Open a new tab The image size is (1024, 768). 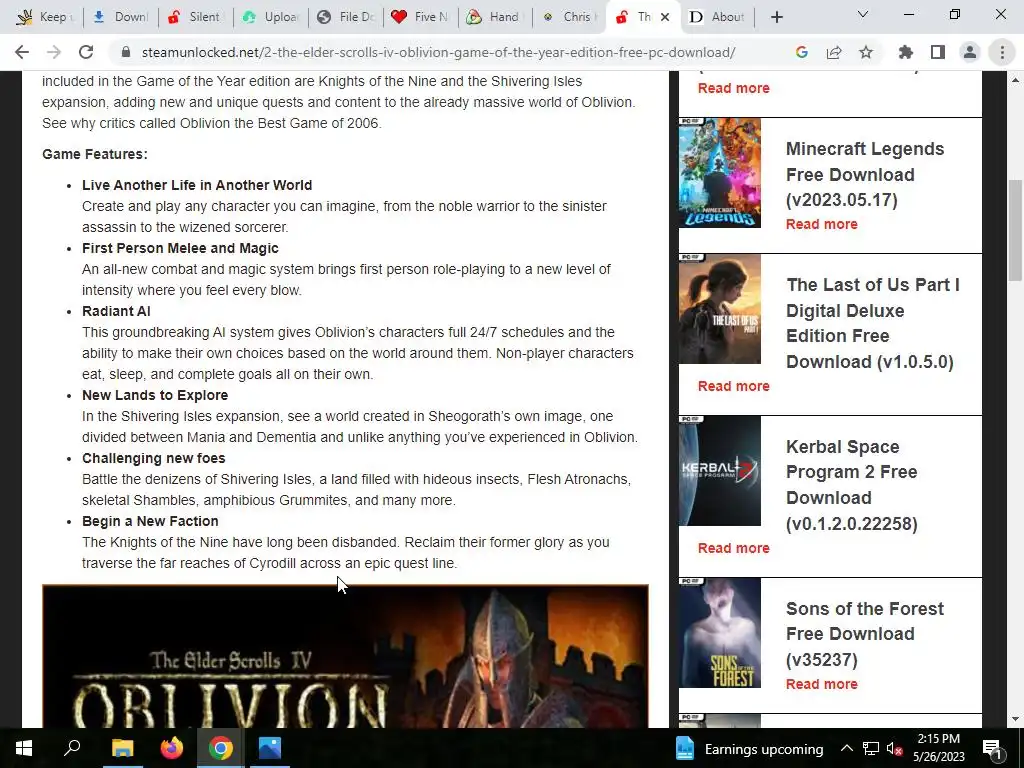pyautogui.click(x=776, y=17)
